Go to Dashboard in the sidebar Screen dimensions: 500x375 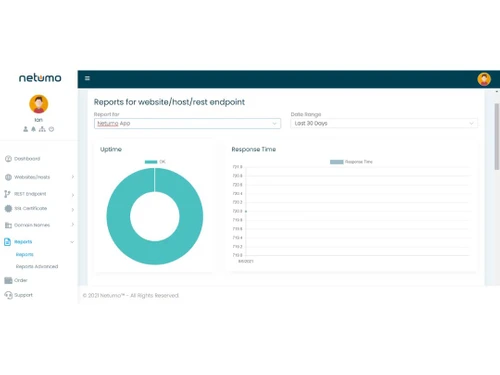(x=27, y=159)
